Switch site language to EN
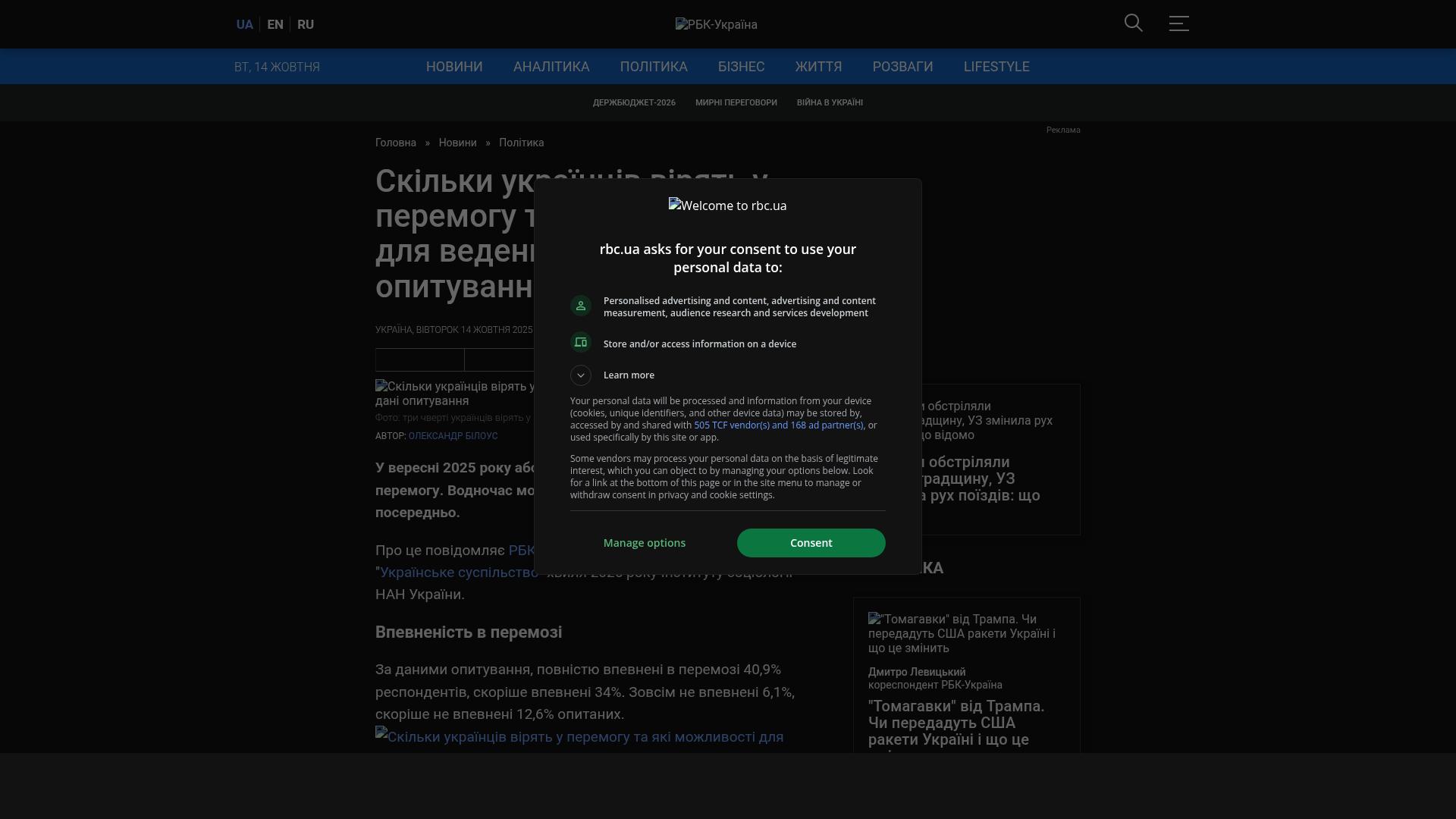Screen dimensions: 1456x819 [275, 24]
